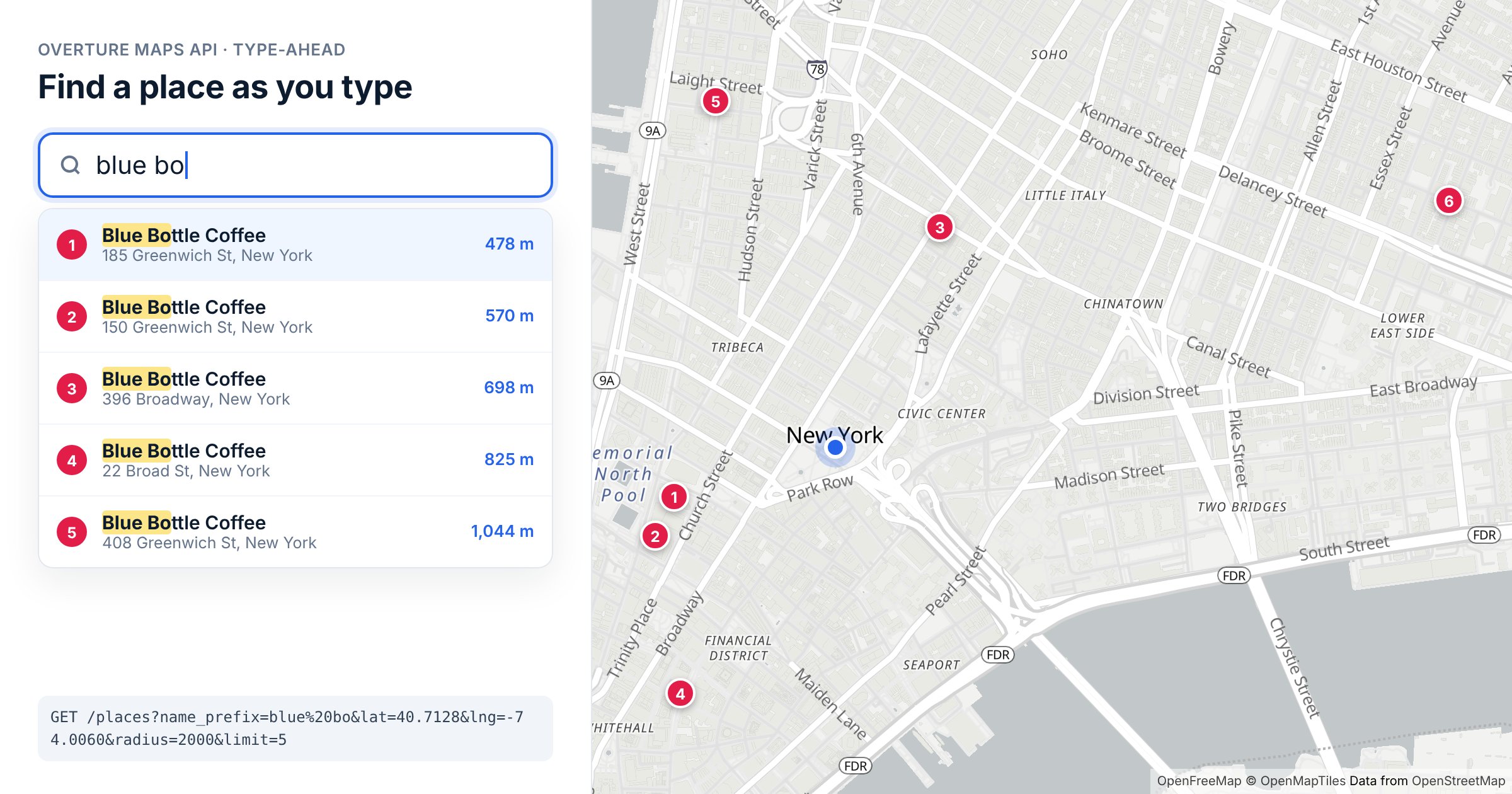Click the 478 m distance label
The width and height of the screenshot is (1512, 794).
coord(509,244)
